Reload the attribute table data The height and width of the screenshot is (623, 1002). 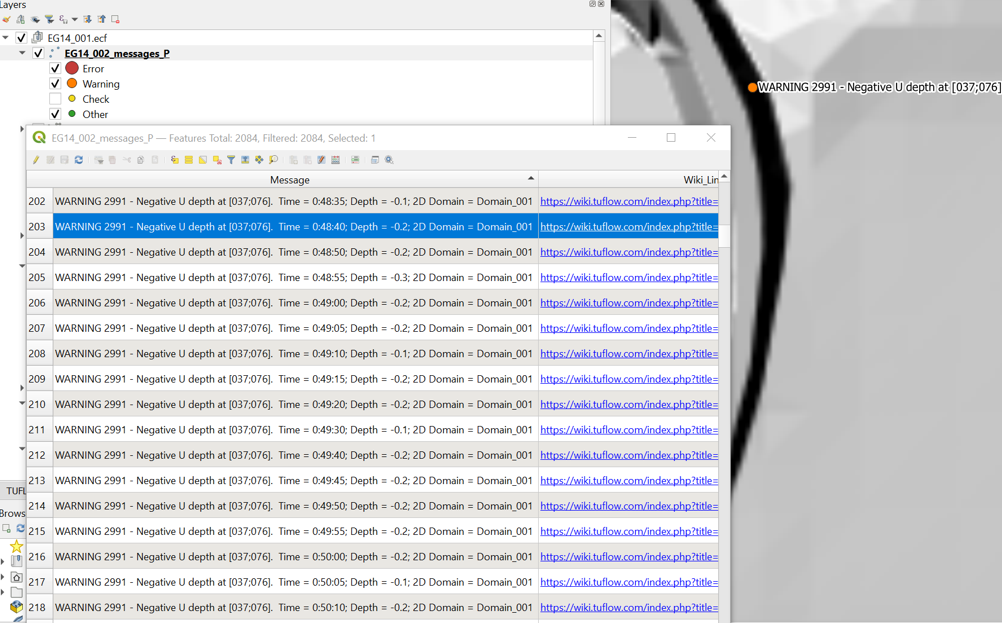78,159
